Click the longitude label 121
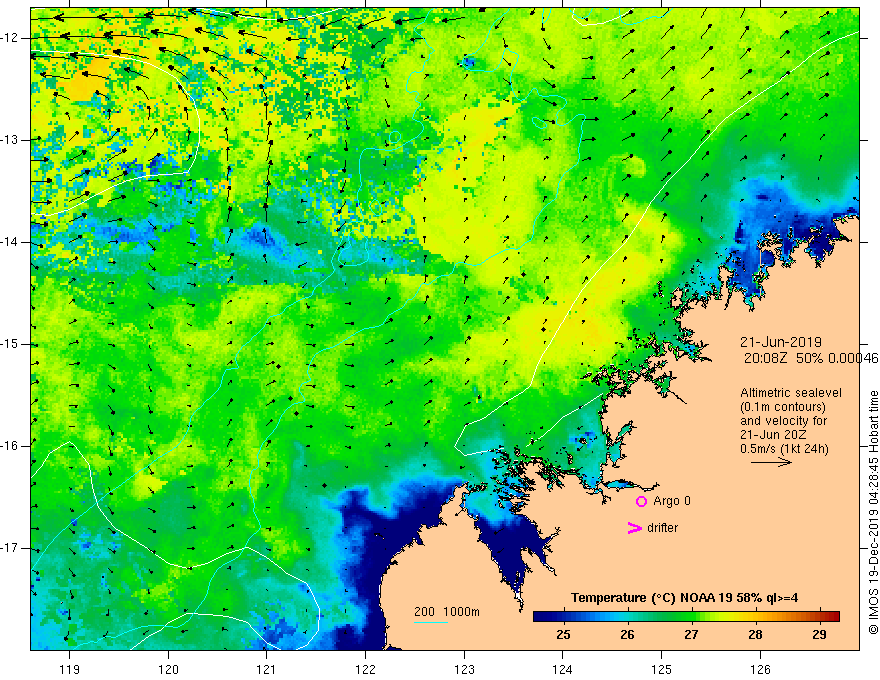This screenshot has width=880, height=680. pyautogui.click(x=267, y=669)
